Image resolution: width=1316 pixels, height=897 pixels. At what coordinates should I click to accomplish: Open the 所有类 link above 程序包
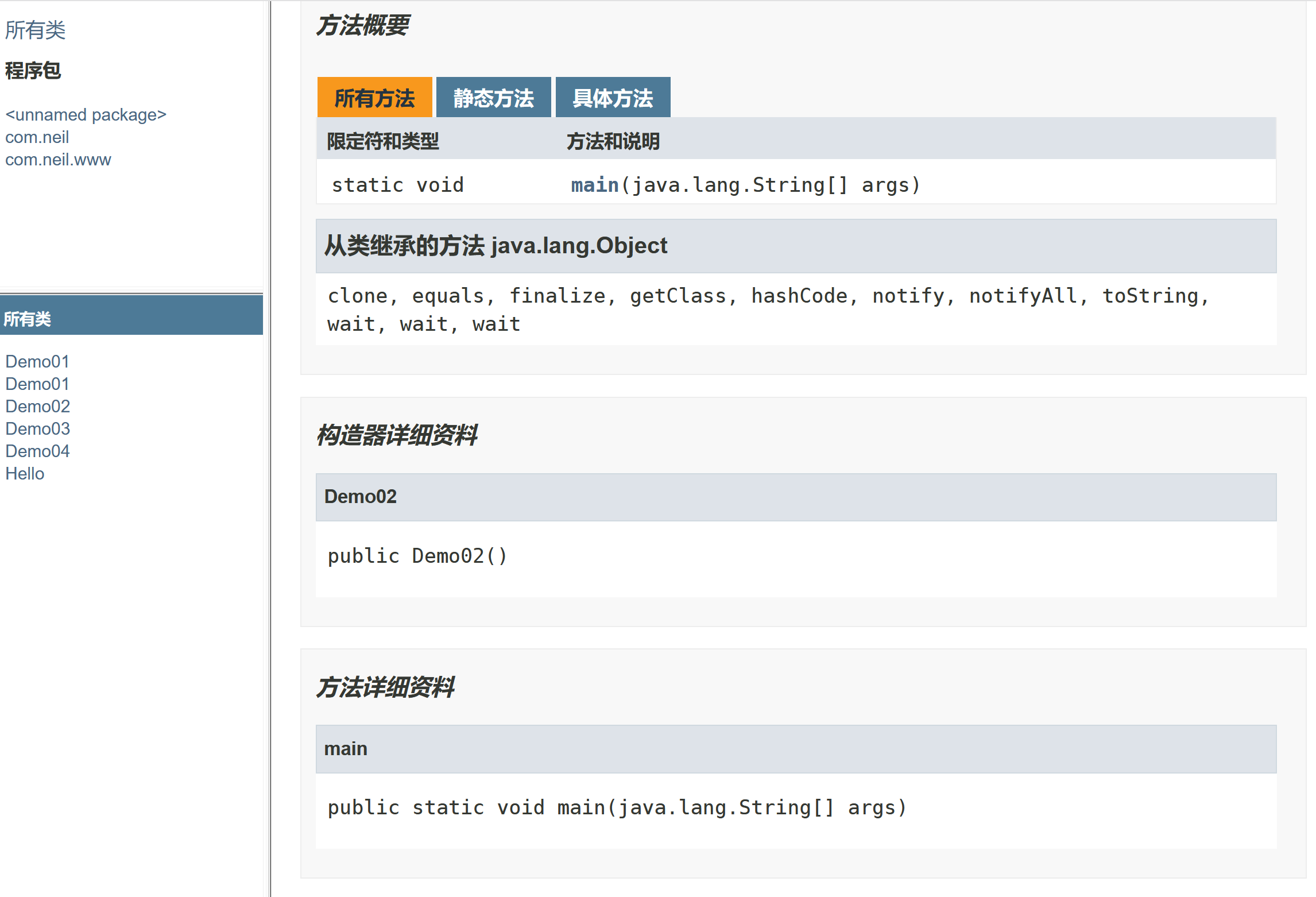(35, 30)
